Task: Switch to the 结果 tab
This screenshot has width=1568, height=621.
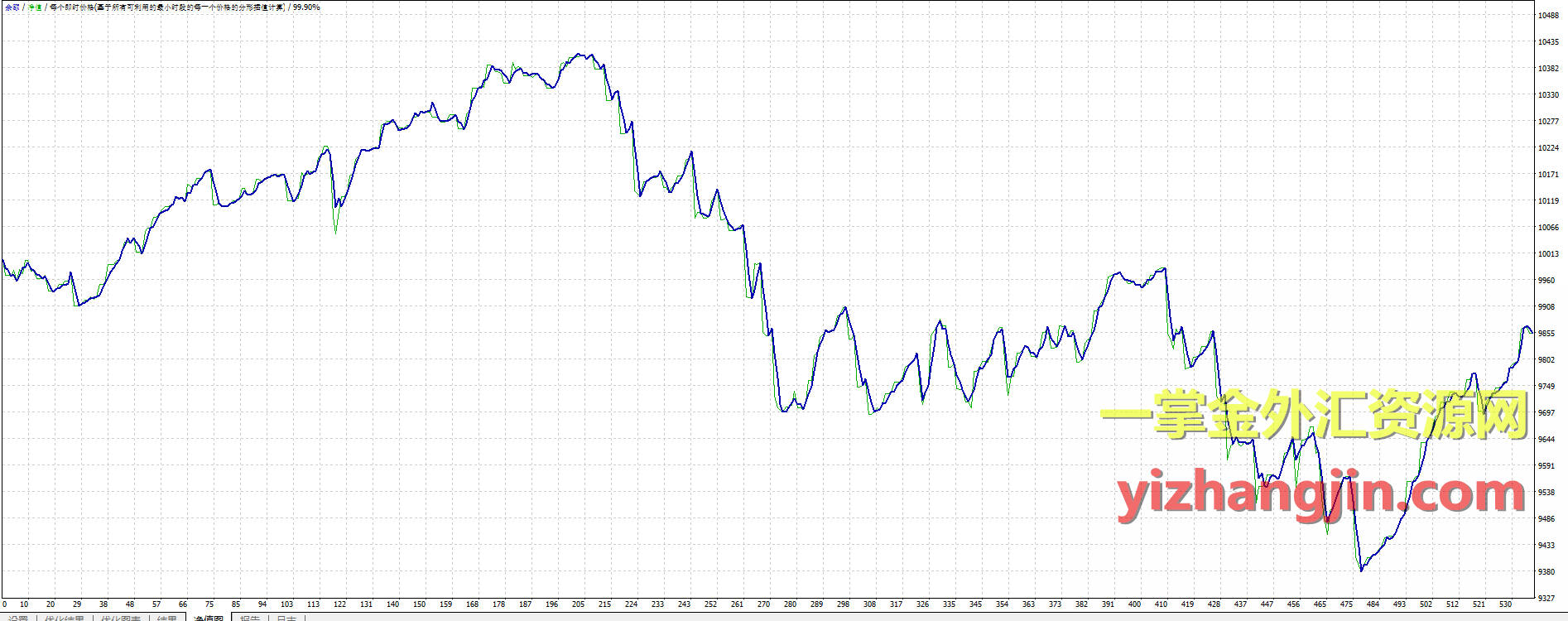Action: [x=167, y=618]
